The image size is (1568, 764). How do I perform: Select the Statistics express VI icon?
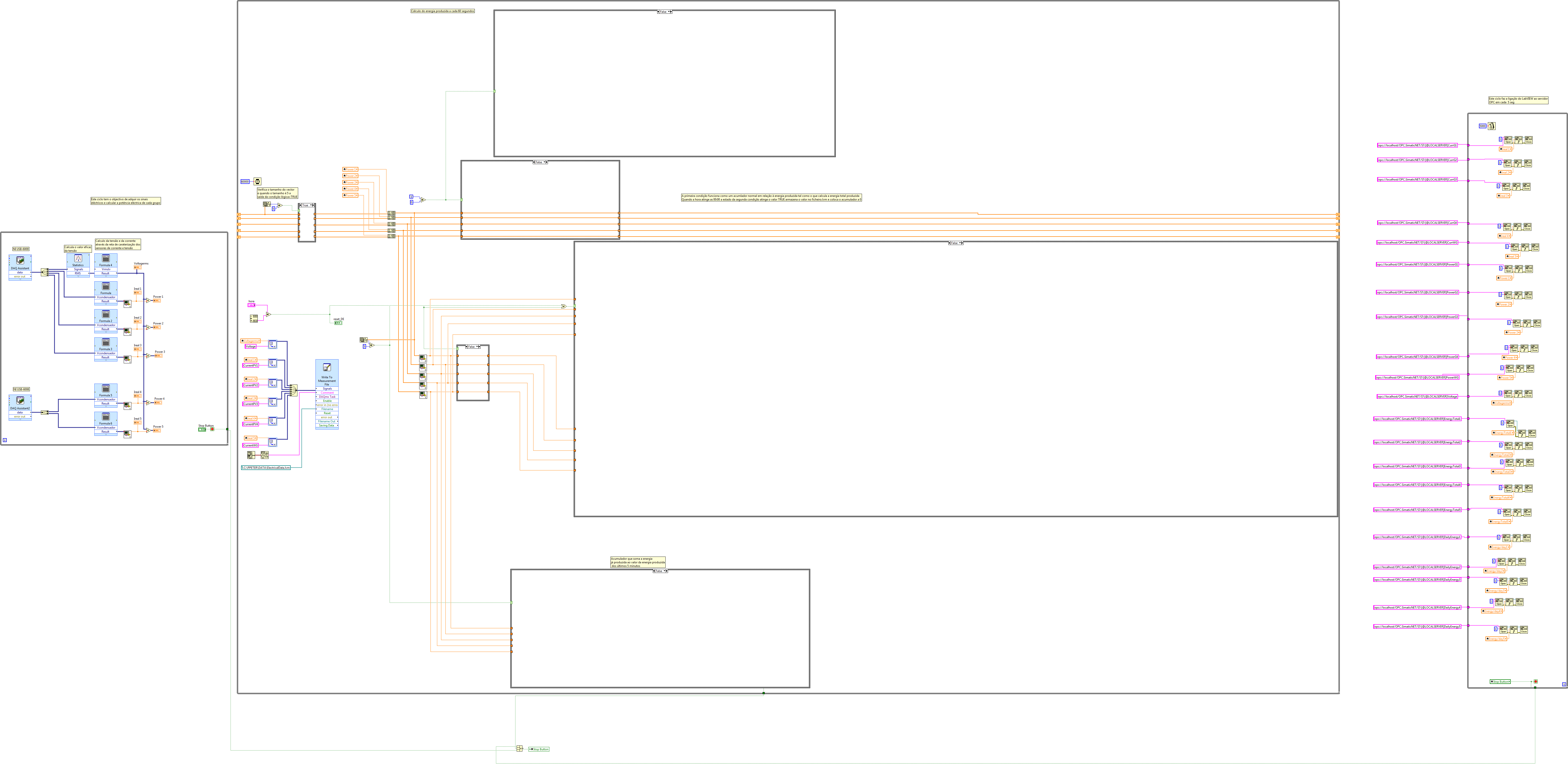point(78,258)
